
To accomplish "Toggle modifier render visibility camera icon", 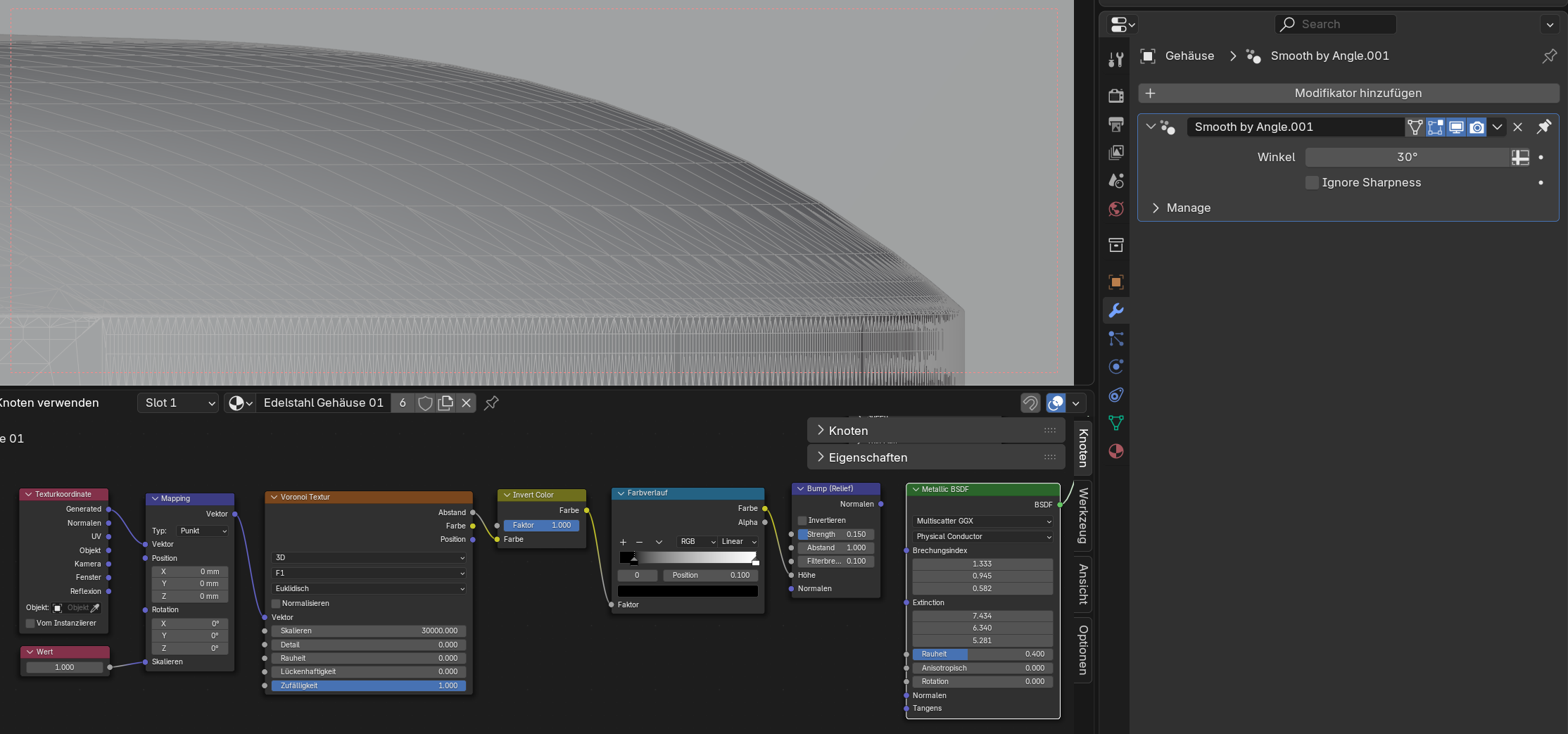I will (x=1477, y=127).
